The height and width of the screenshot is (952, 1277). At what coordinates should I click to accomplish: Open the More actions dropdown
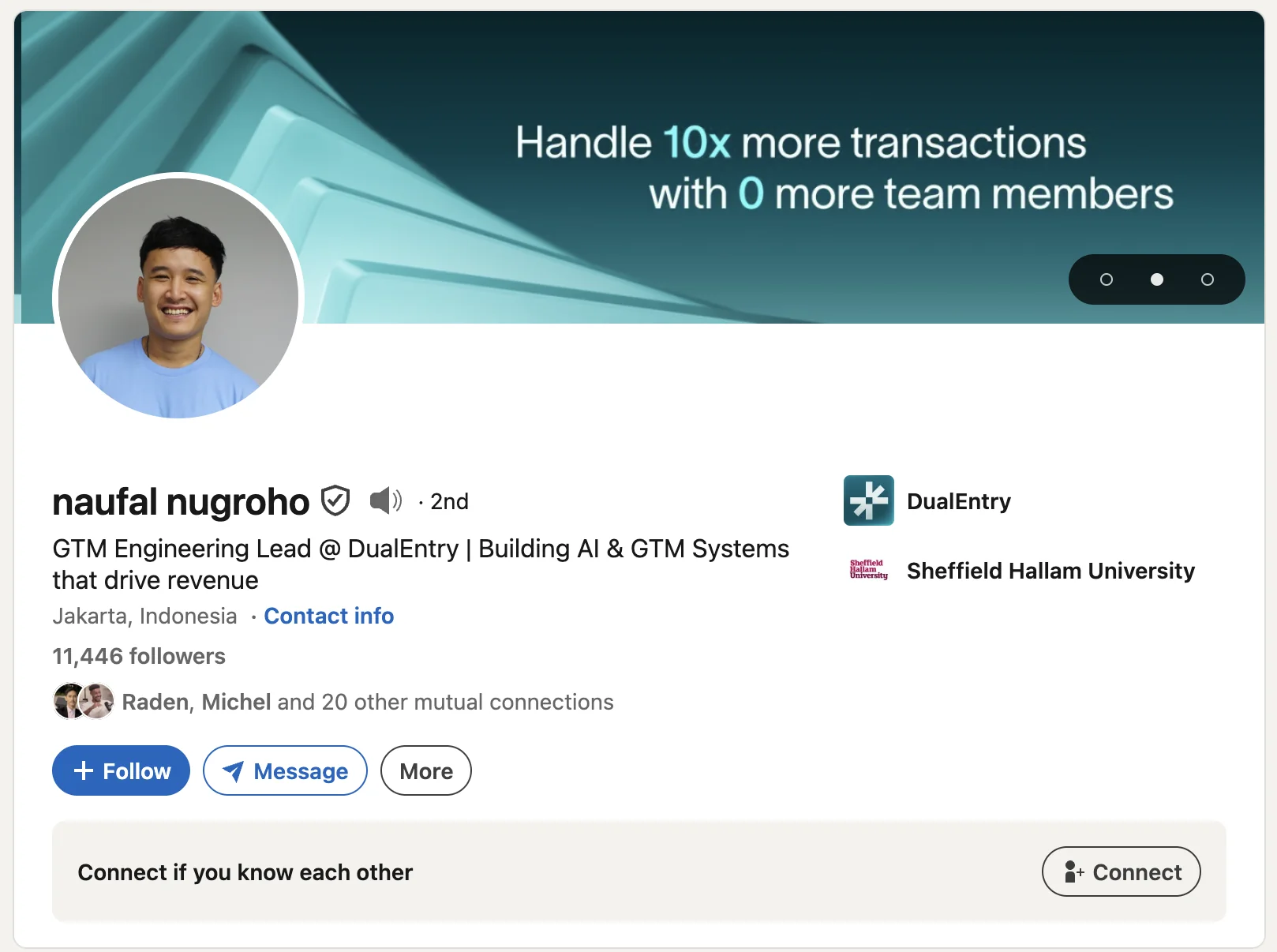426,770
